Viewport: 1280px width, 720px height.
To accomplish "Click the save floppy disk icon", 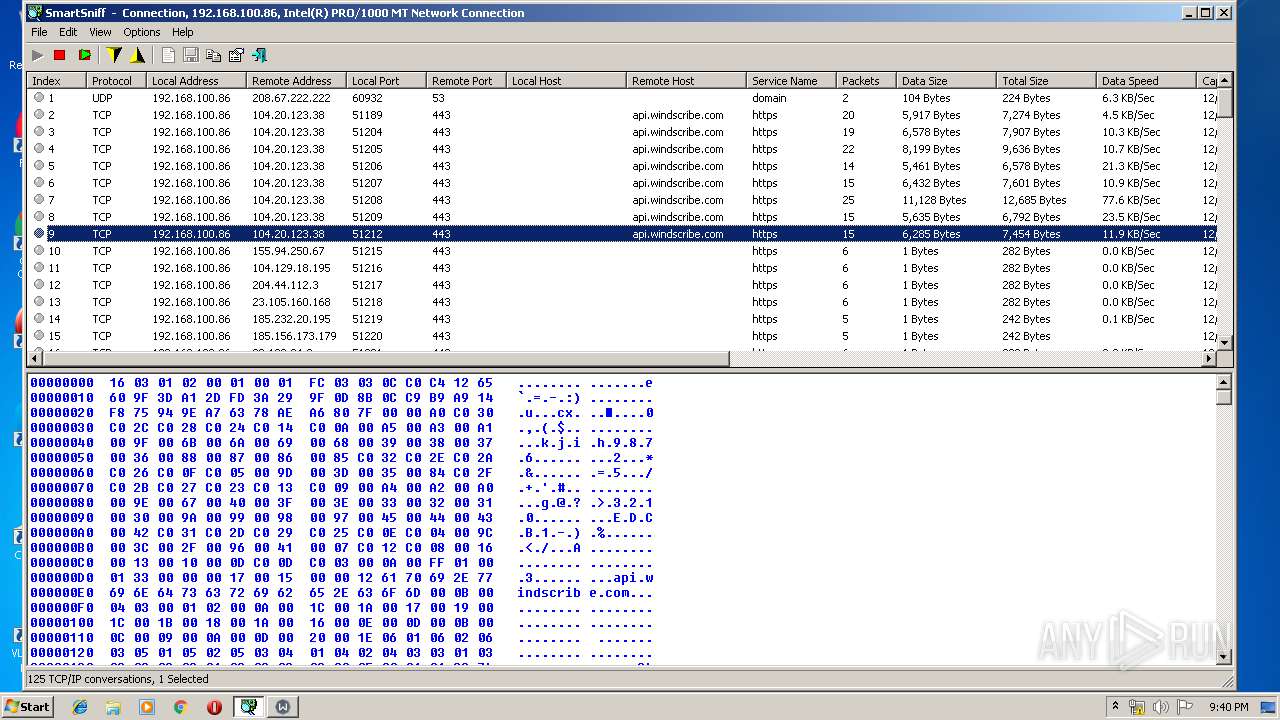I will pyautogui.click(x=190, y=55).
